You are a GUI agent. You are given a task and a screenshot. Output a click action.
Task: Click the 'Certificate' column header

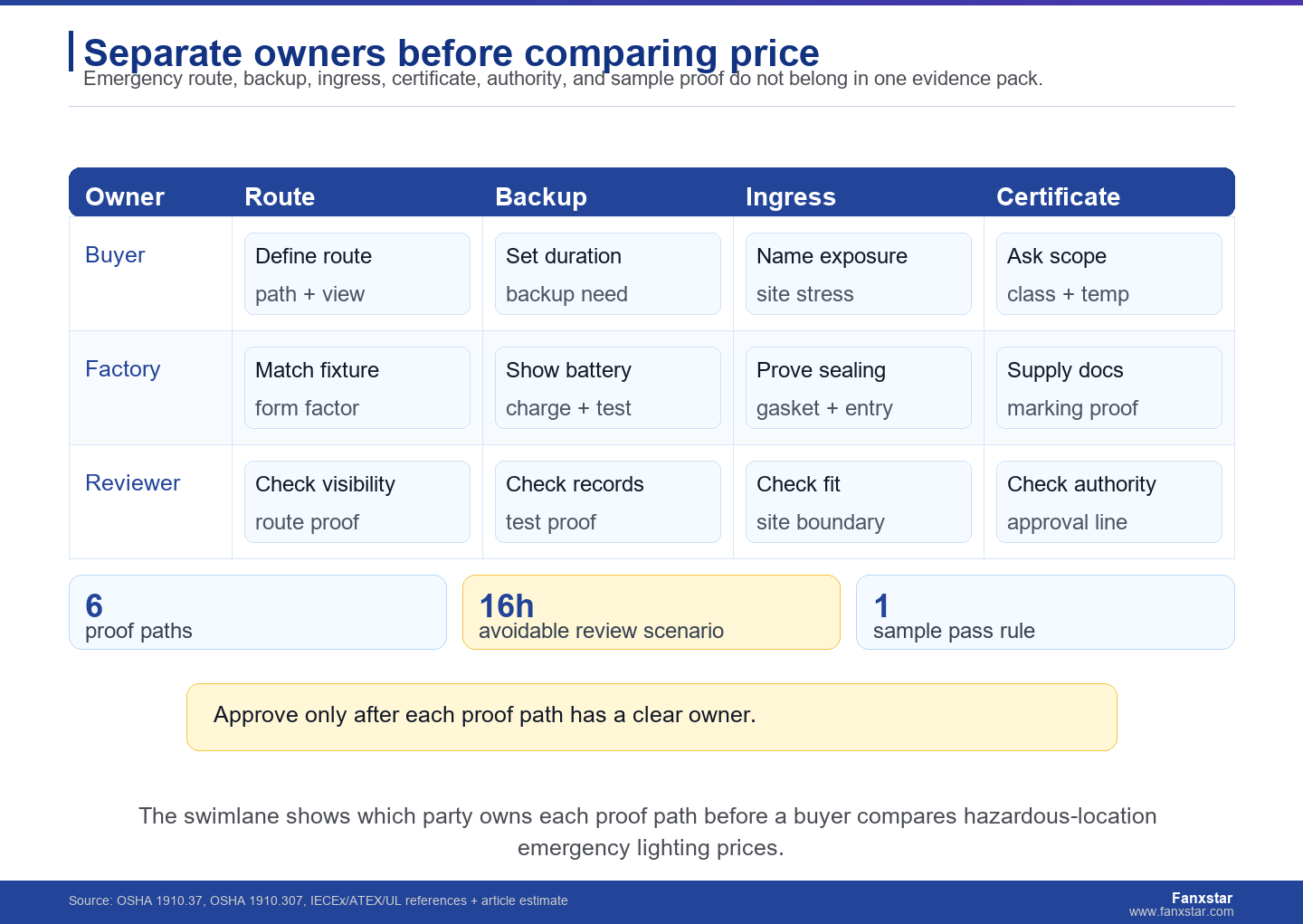click(x=1059, y=197)
